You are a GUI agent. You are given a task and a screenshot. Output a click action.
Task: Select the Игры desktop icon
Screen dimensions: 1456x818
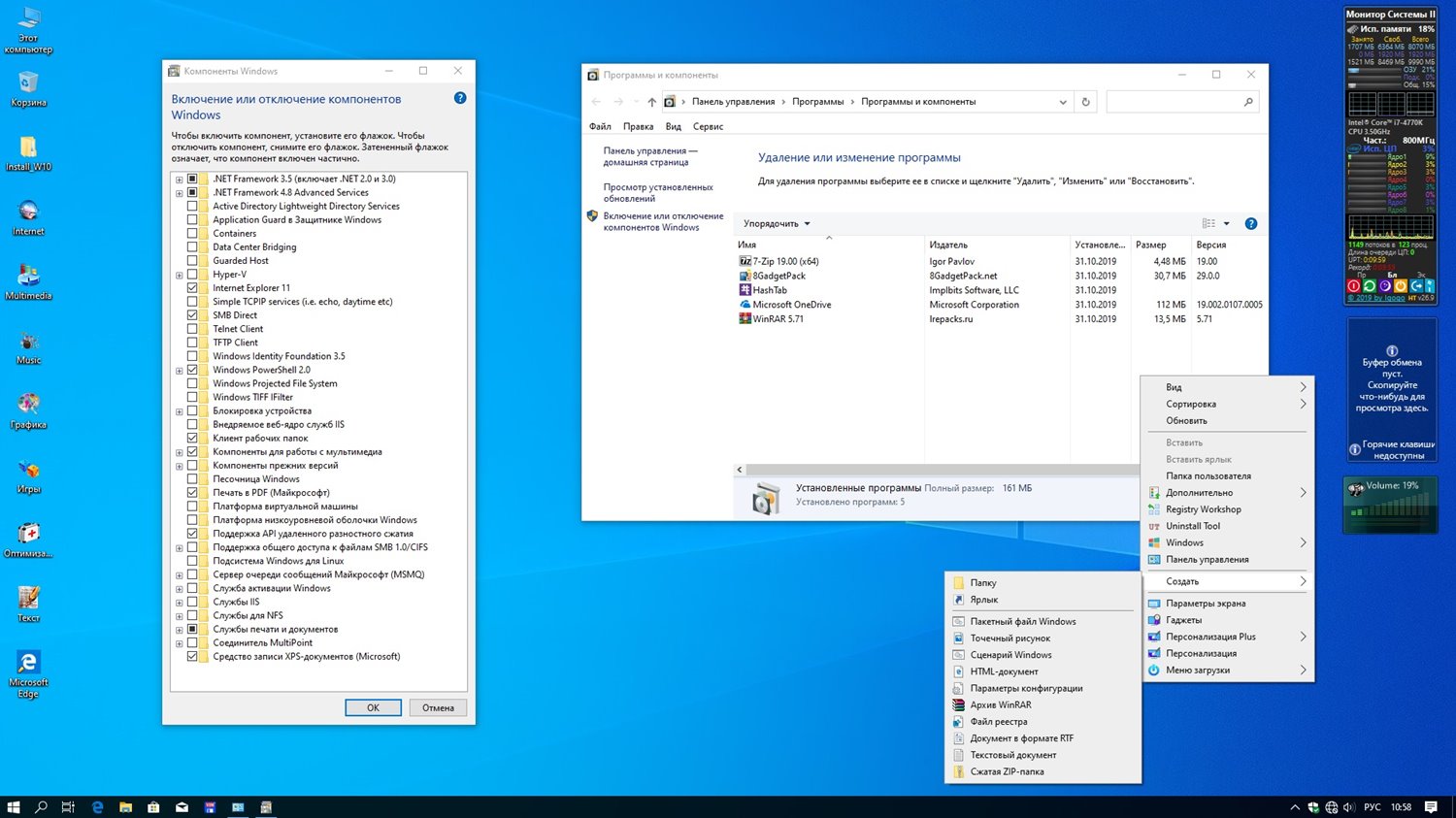(28, 475)
